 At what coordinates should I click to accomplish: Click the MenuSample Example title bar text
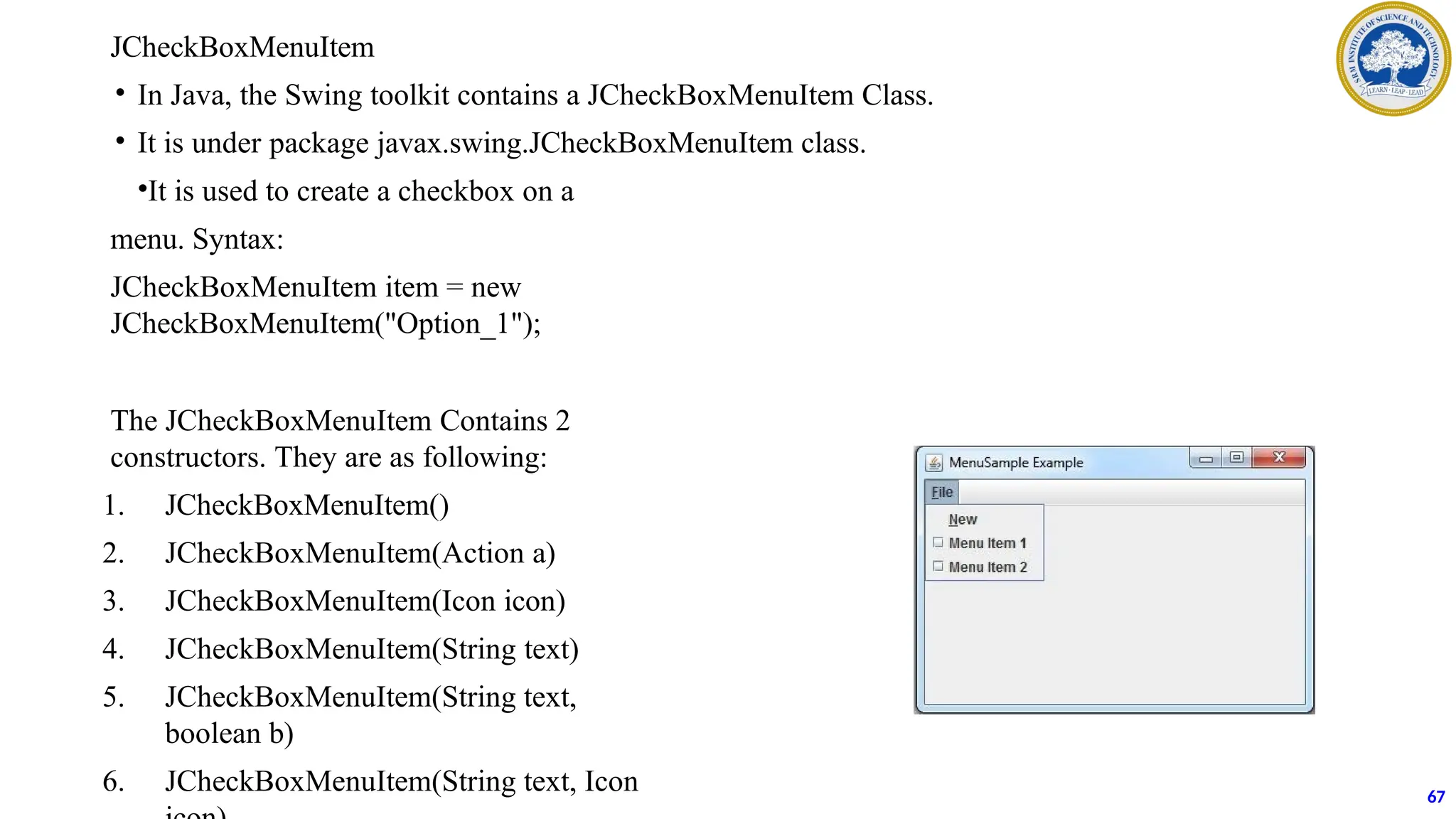tap(1016, 463)
